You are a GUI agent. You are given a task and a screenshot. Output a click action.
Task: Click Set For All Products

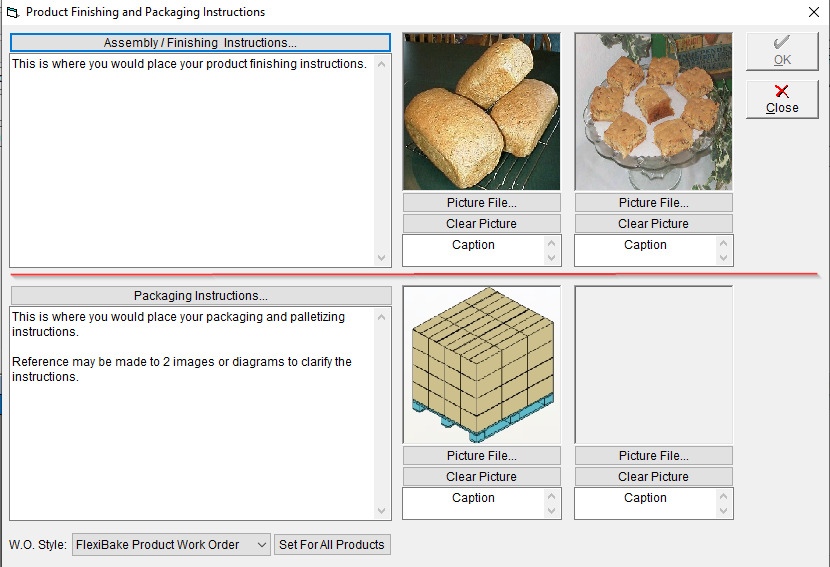[x=332, y=544]
